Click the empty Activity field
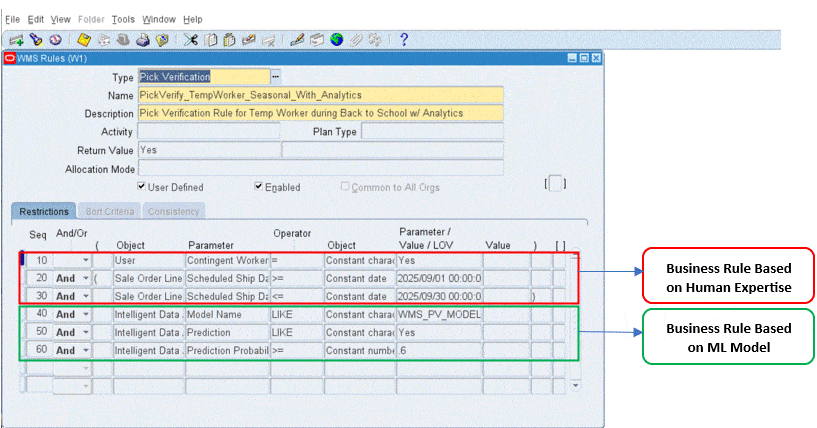The width and height of the screenshot is (817, 428). point(209,131)
